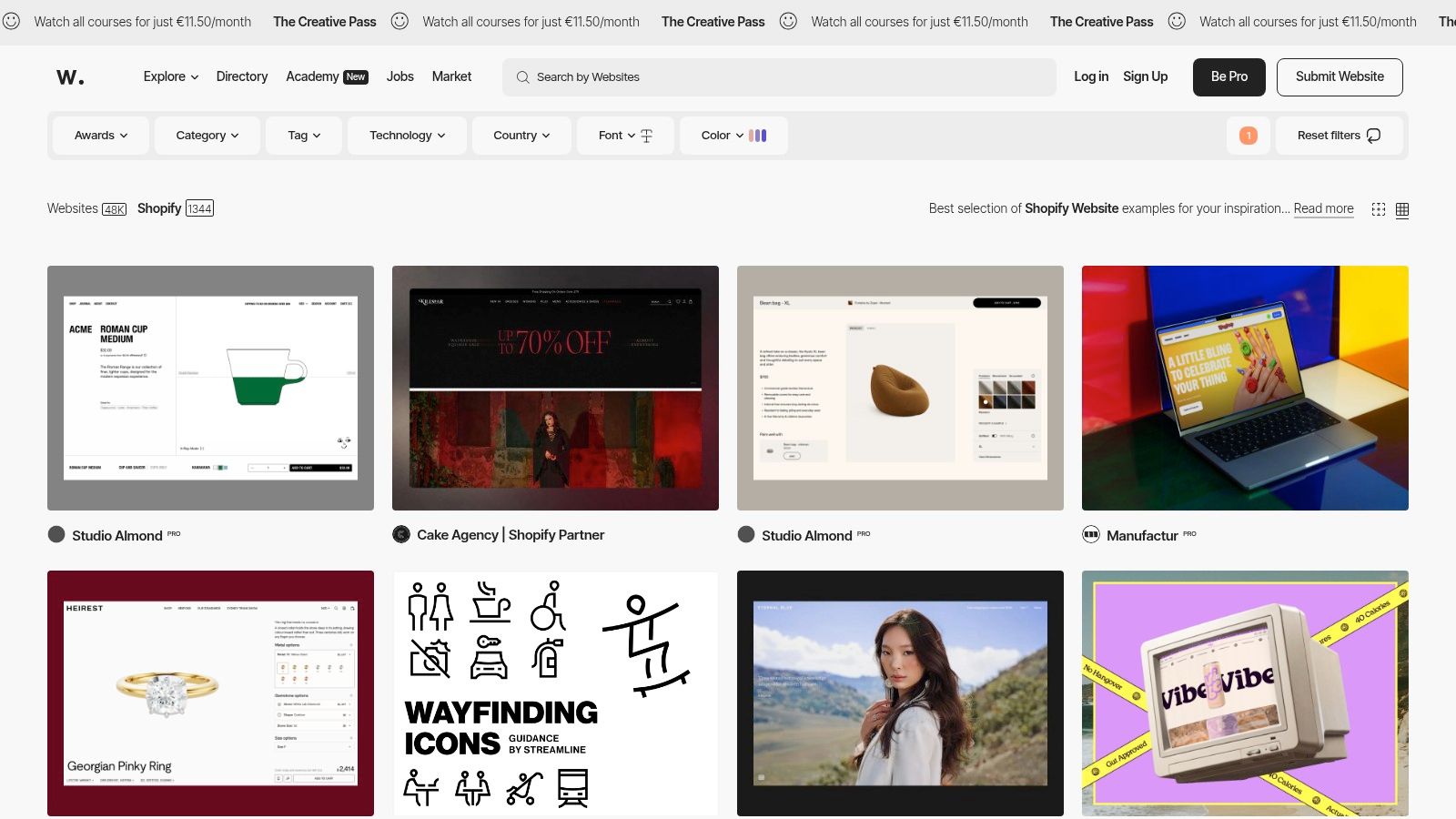Open the Roman Cup Medium website thumbnail
Image resolution: width=1456 pixels, height=819 pixels.
(x=210, y=388)
